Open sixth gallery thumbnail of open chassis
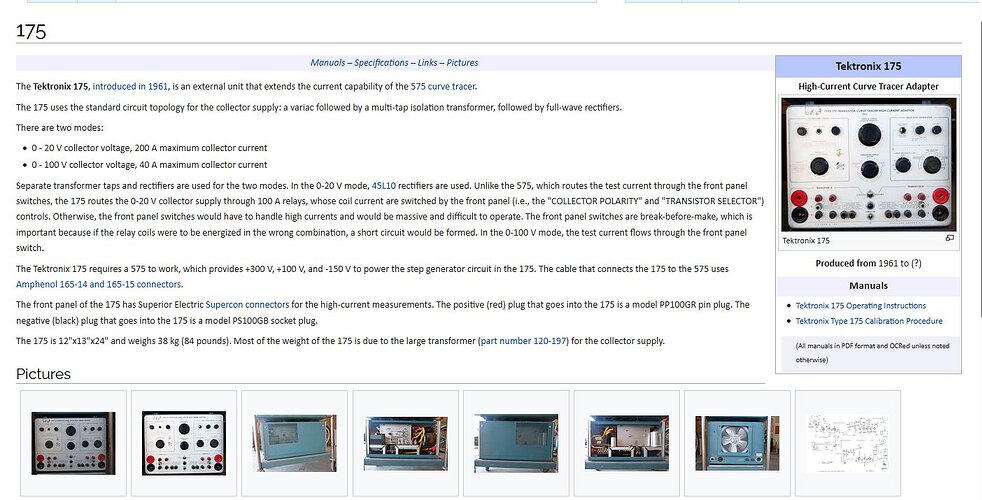 627,443
